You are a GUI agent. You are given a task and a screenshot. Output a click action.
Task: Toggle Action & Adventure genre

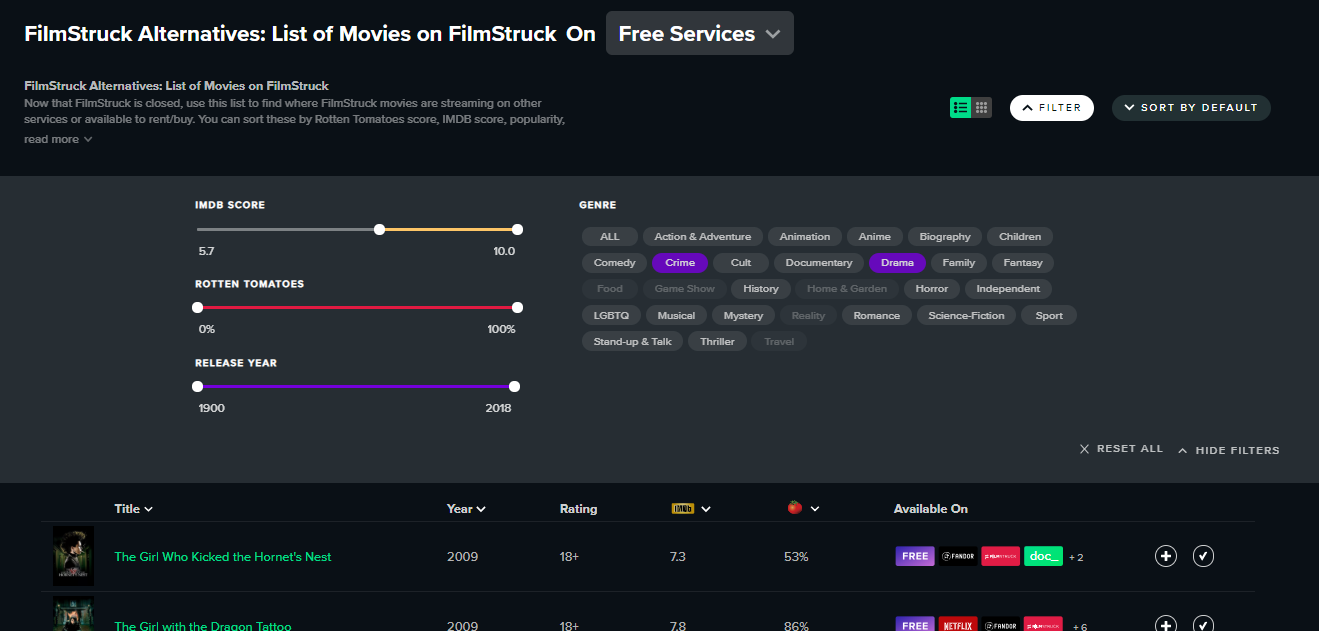(x=703, y=237)
